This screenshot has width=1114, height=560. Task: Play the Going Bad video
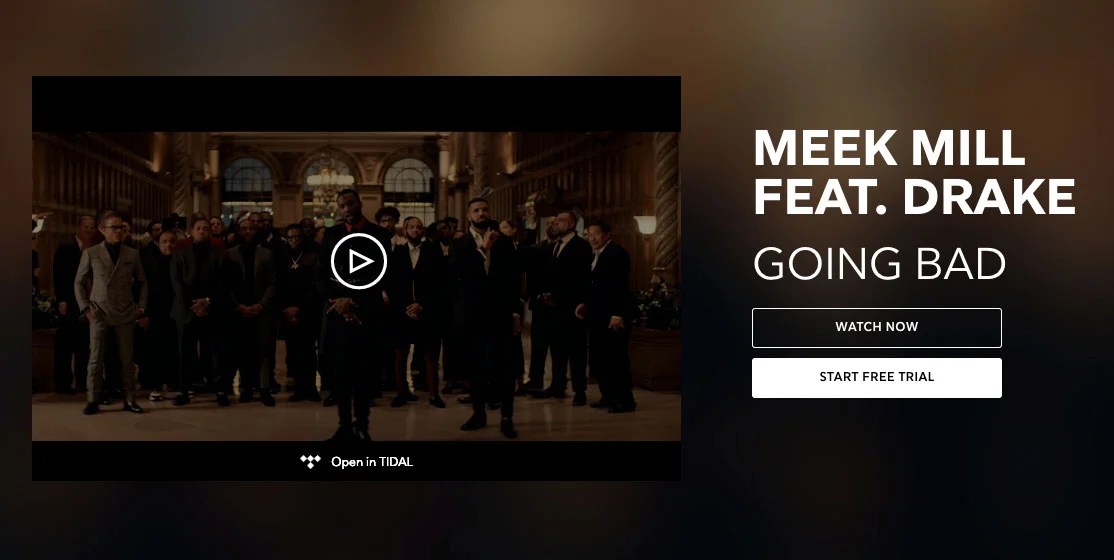359,262
